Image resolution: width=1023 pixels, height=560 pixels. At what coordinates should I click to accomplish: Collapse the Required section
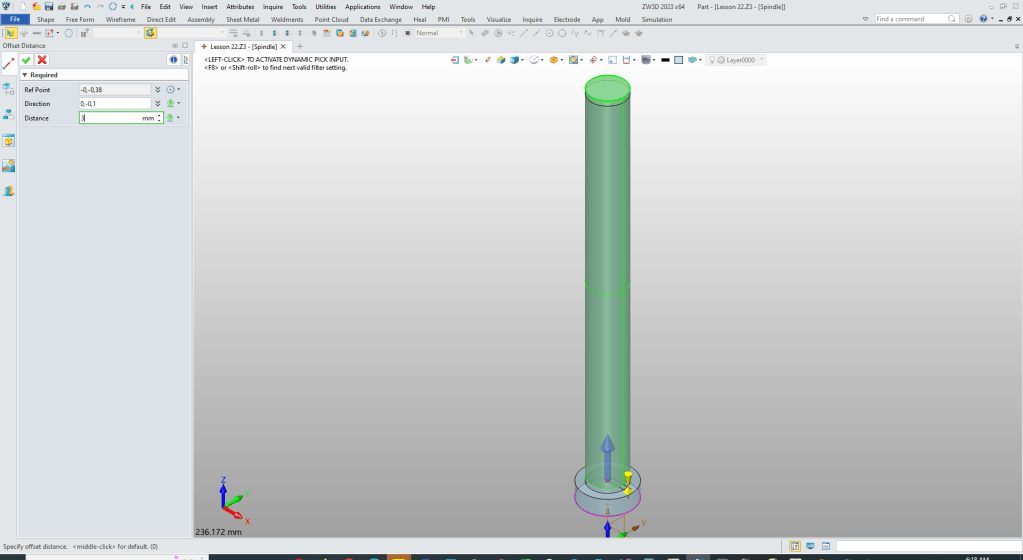pos(26,75)
